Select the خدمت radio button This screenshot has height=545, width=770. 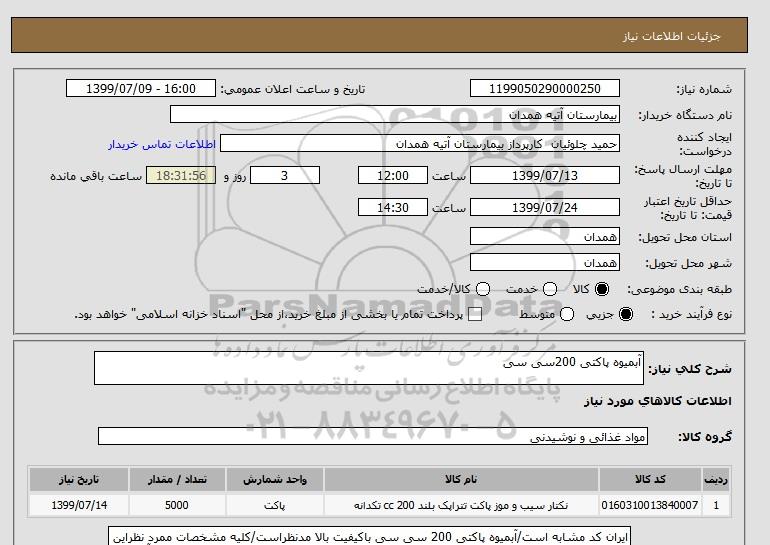[550, 289]
